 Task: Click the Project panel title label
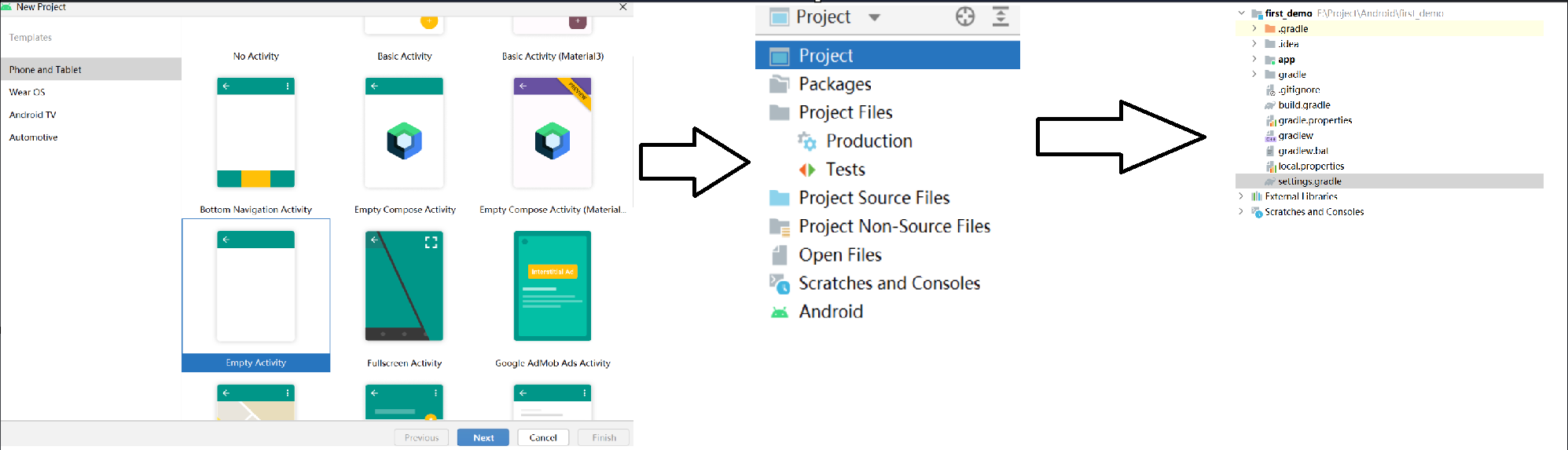(823, 16)
